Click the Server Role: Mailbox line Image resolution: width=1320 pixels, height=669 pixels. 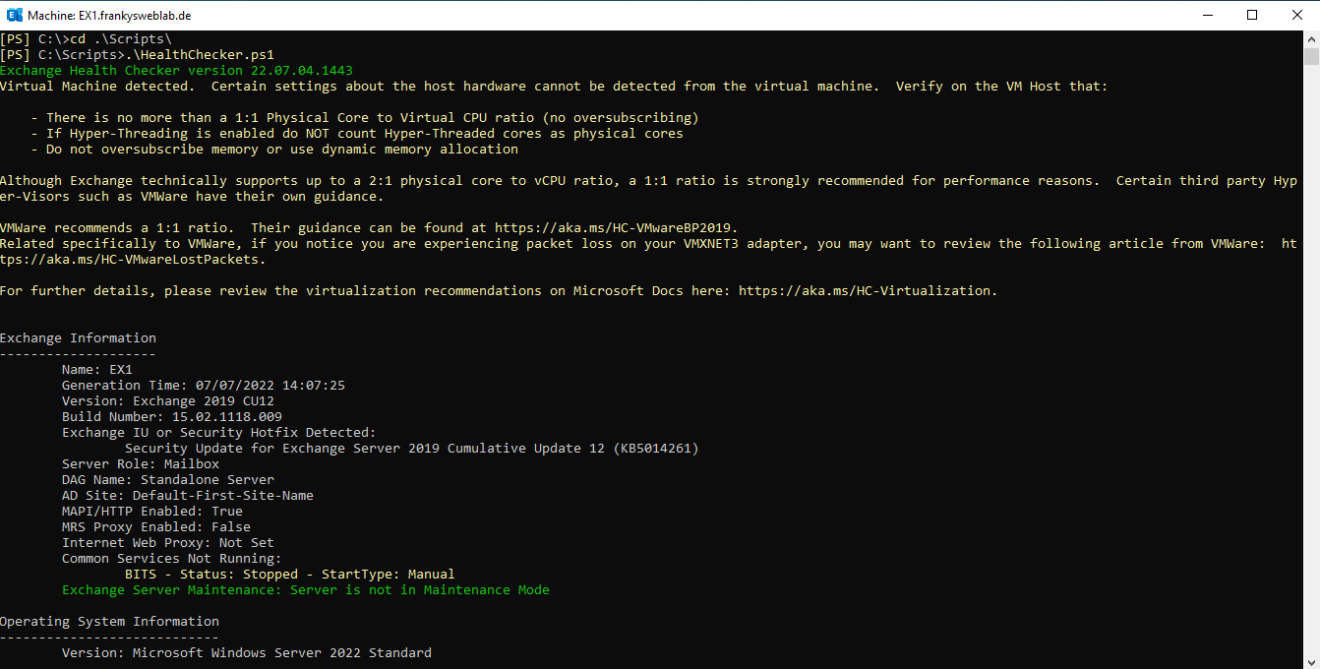pyautogui.click(x=140, y=464)
